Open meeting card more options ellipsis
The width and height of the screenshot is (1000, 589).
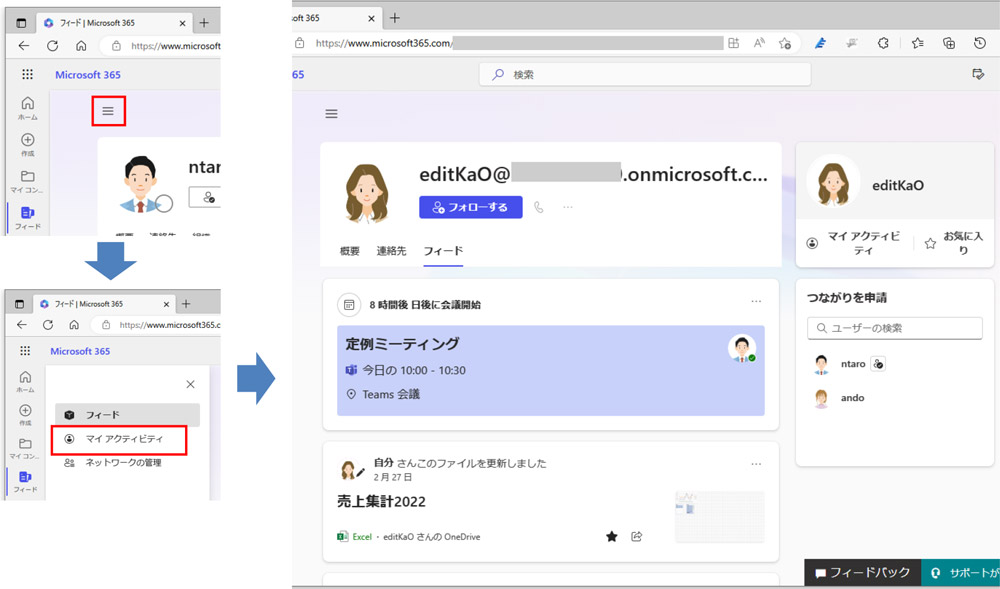pyautogui.click(x=756, y=301)
